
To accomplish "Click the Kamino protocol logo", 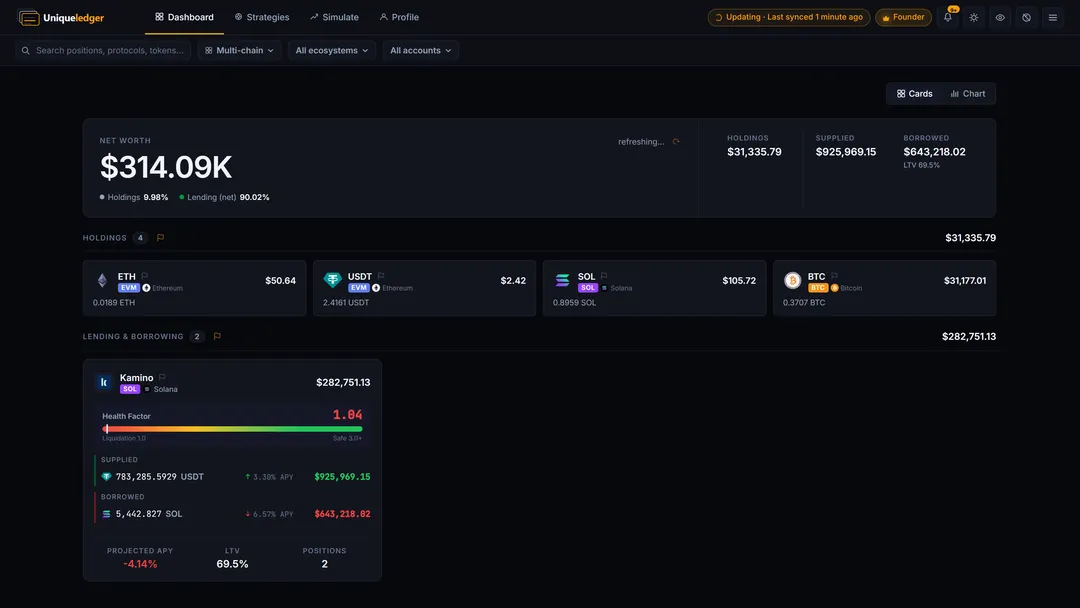I will [x=104, y=382].
